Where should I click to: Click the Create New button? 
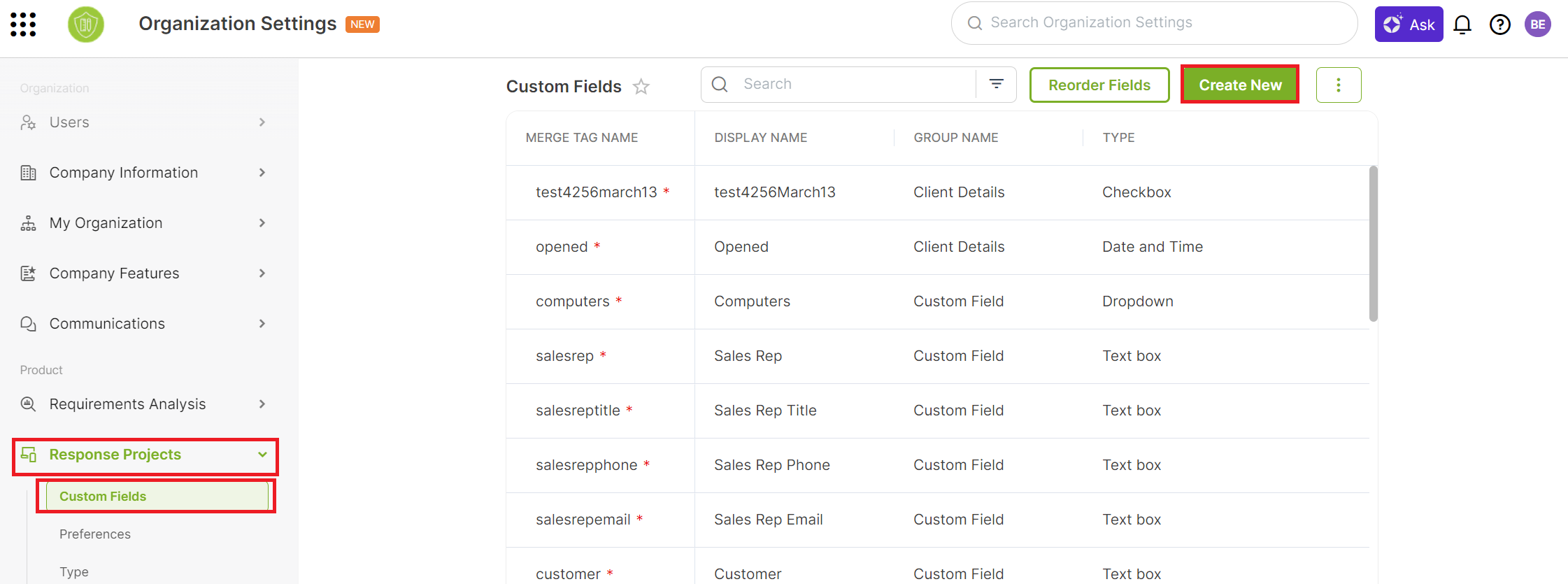pos(1240,85)
